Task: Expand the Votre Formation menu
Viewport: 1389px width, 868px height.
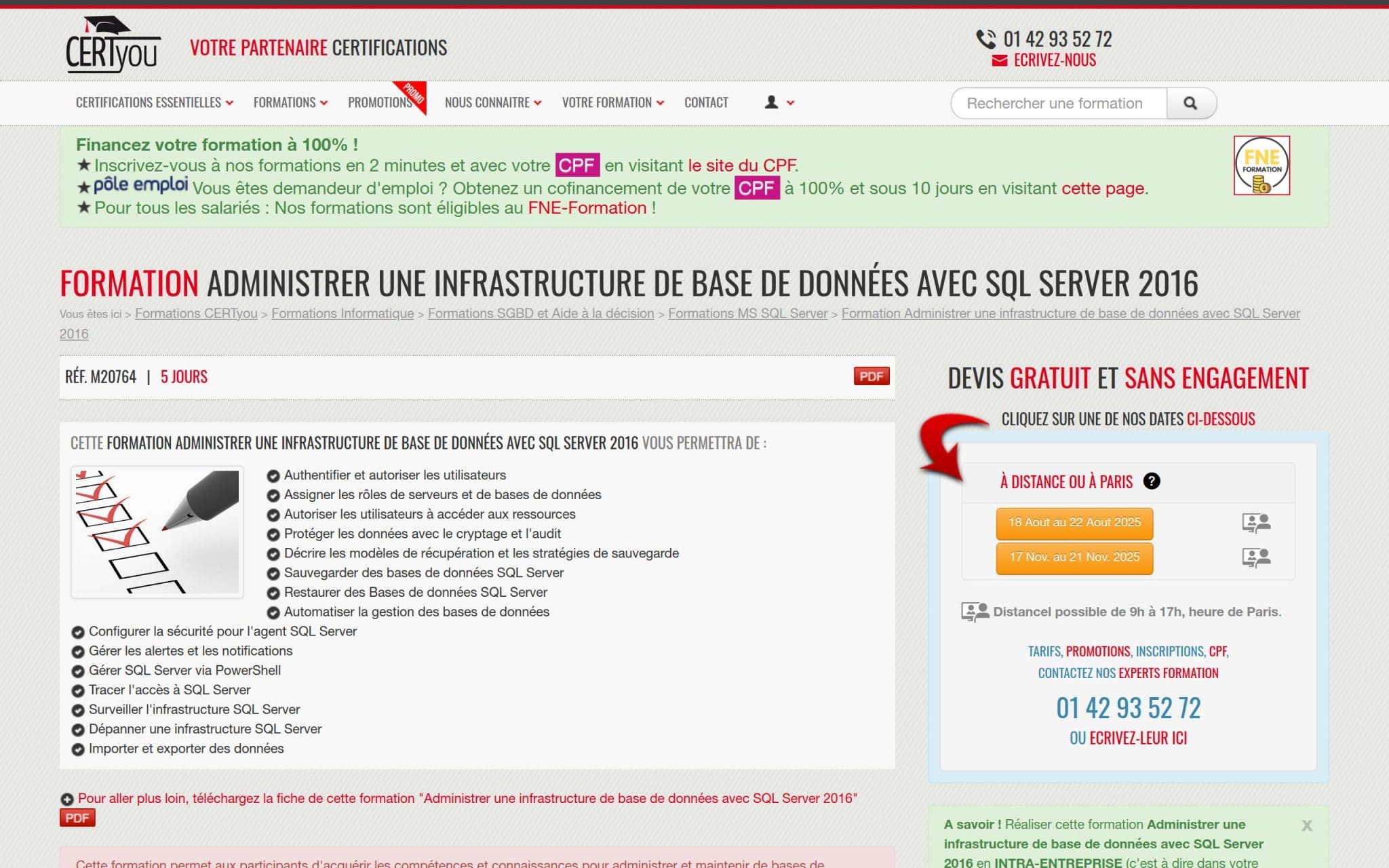Action: tap(613, 102)
